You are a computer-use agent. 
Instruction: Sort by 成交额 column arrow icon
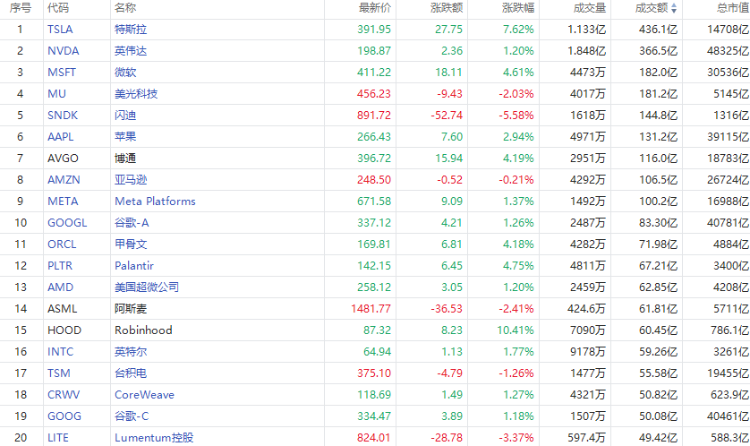[x=674, y=8]
